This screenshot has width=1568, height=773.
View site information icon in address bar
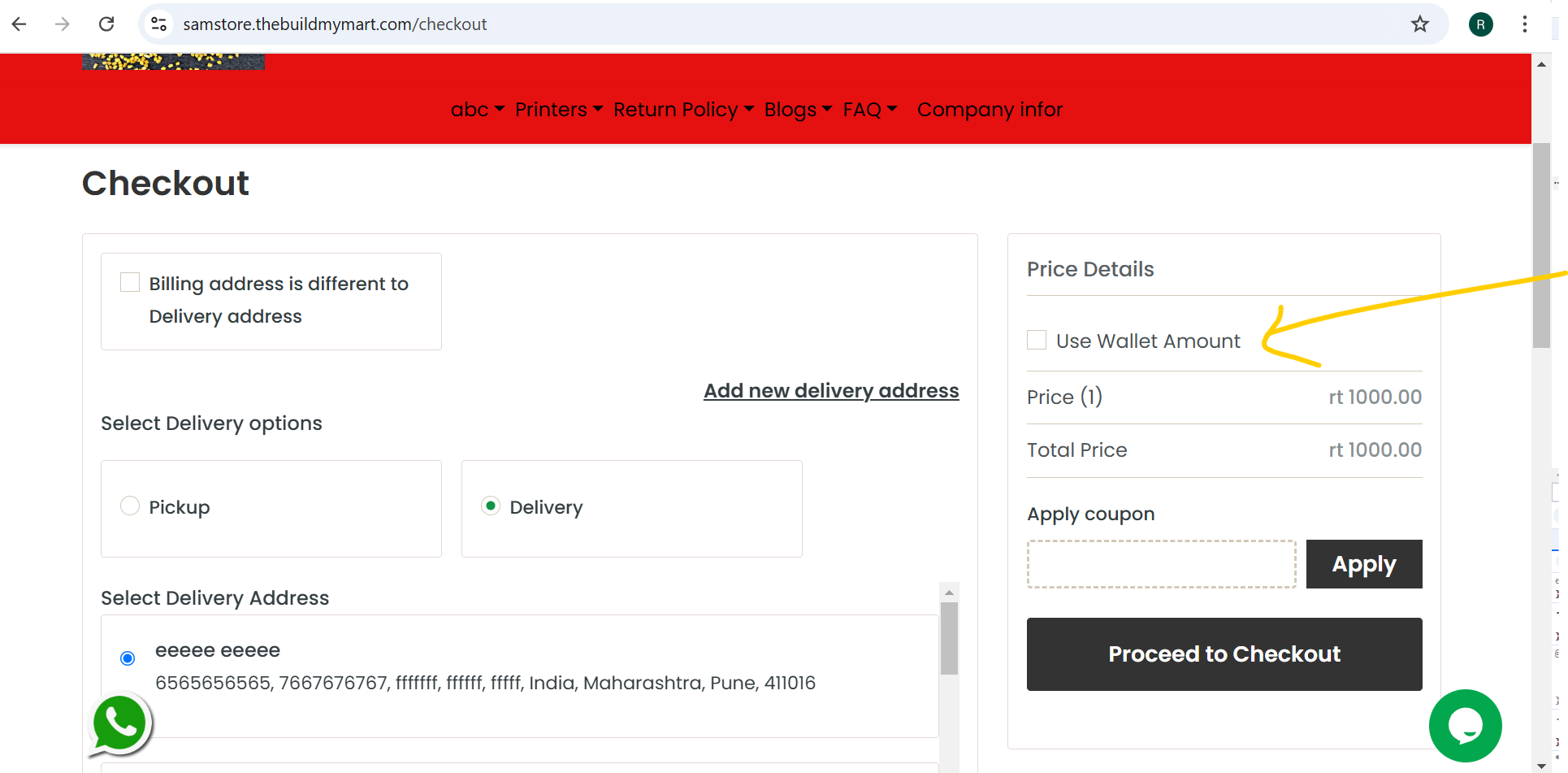159,24
